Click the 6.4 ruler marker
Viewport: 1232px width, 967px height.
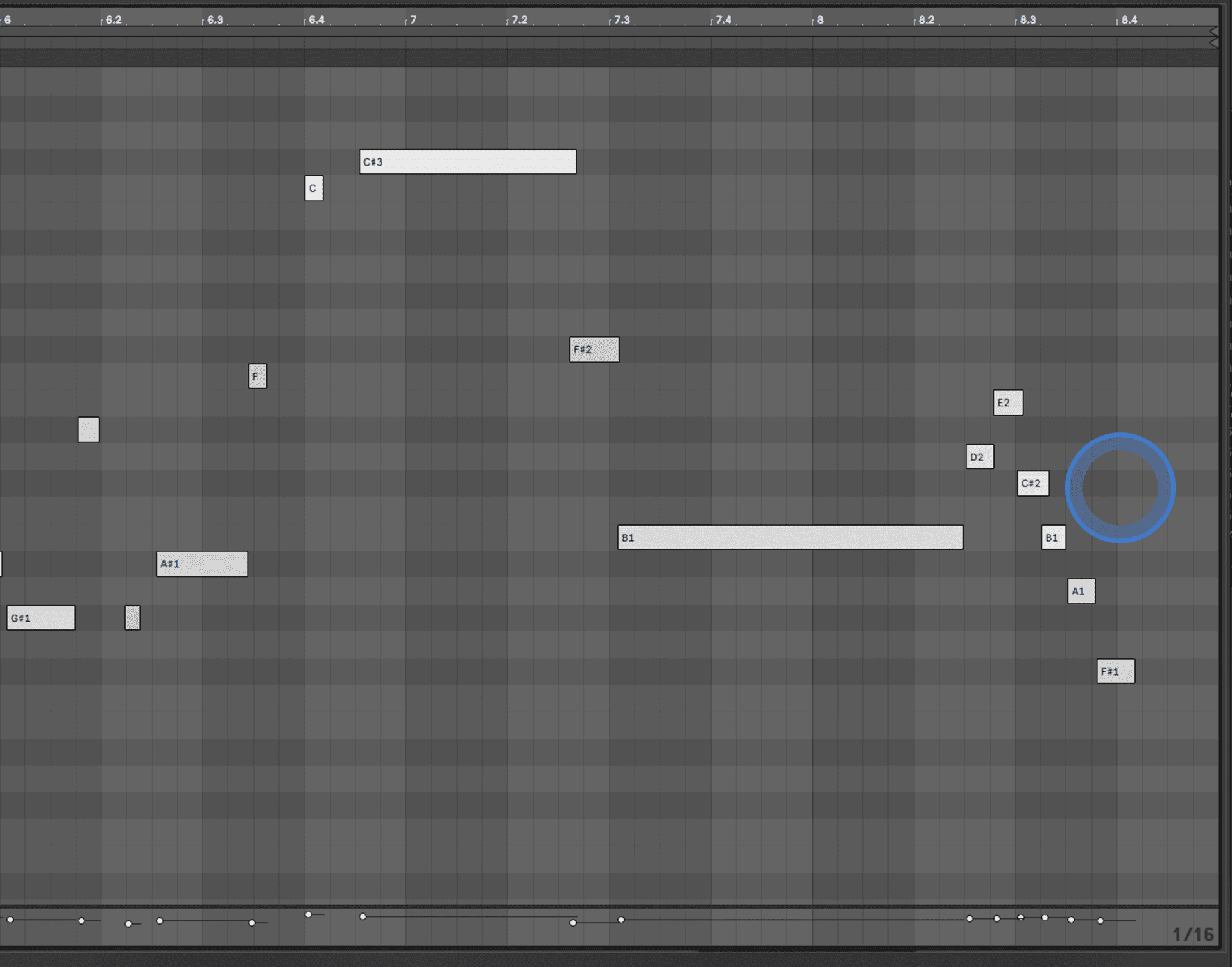316,20
